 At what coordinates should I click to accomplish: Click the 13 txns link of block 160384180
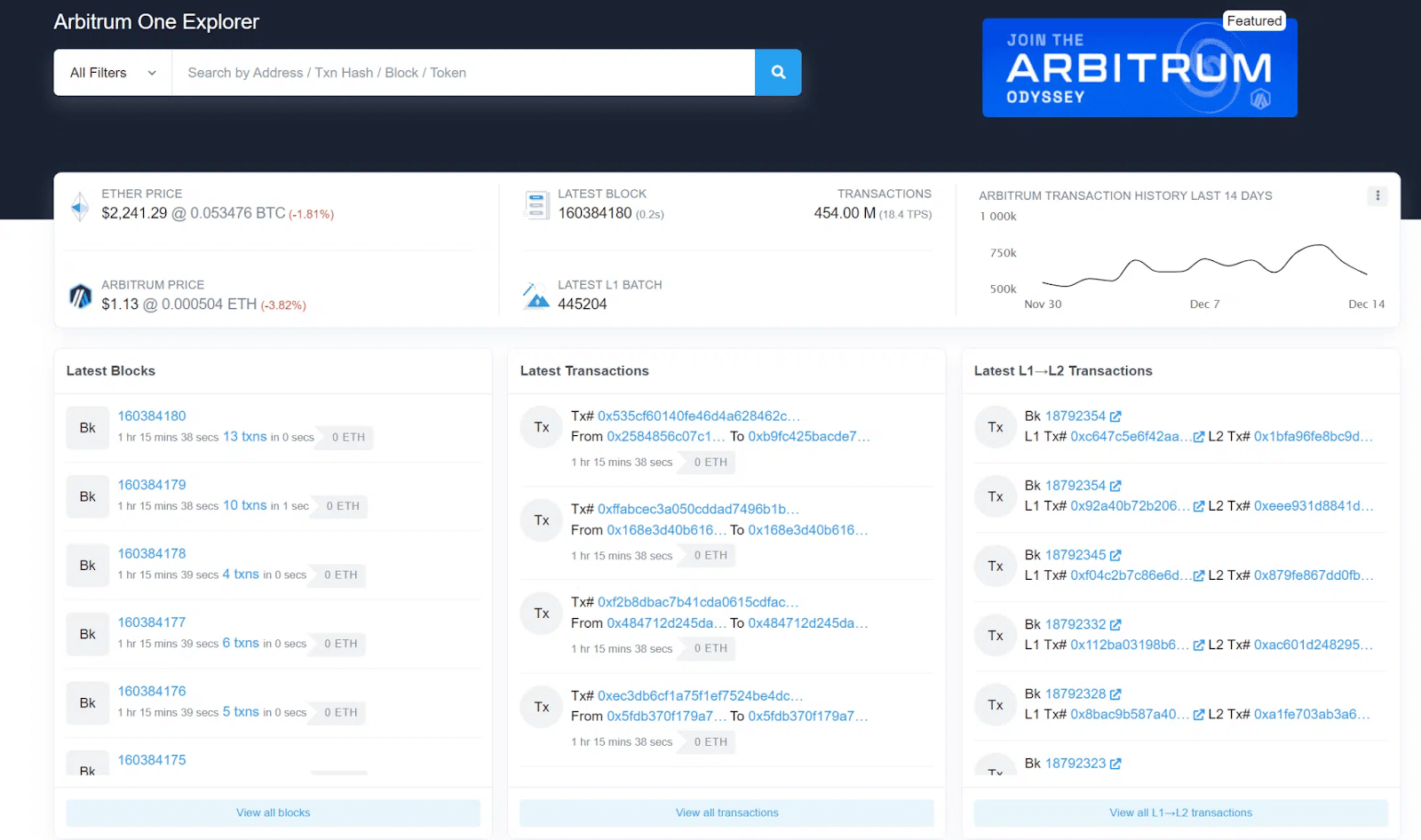pos(244,436)
